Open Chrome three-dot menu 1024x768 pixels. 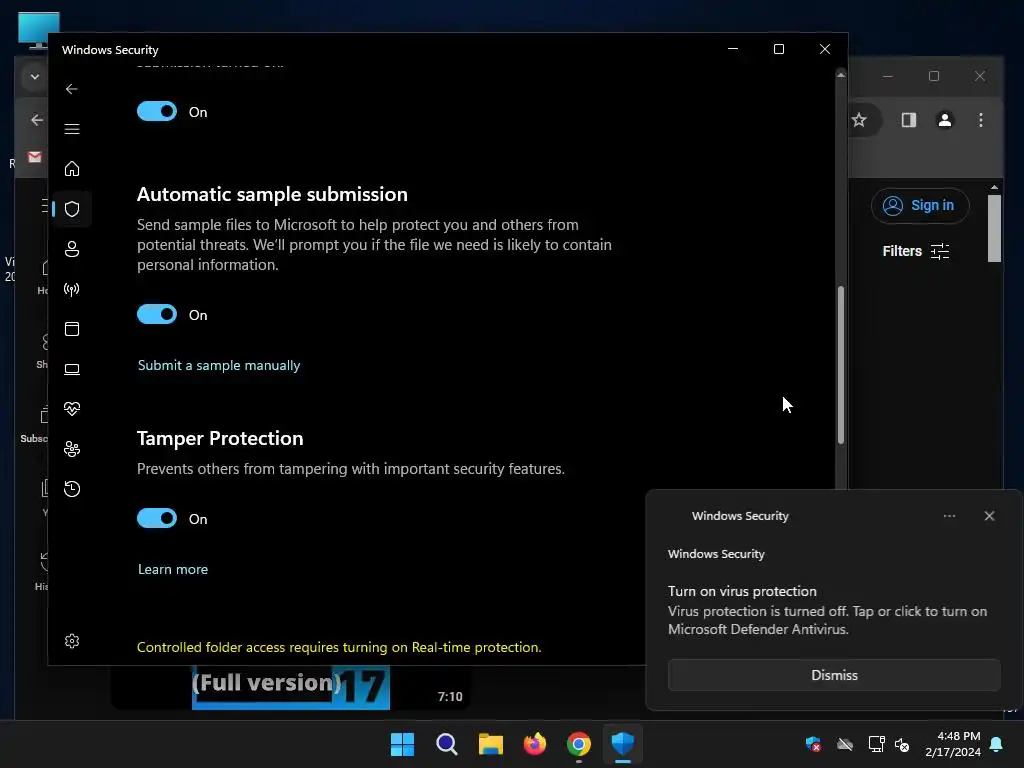(980, 120)
